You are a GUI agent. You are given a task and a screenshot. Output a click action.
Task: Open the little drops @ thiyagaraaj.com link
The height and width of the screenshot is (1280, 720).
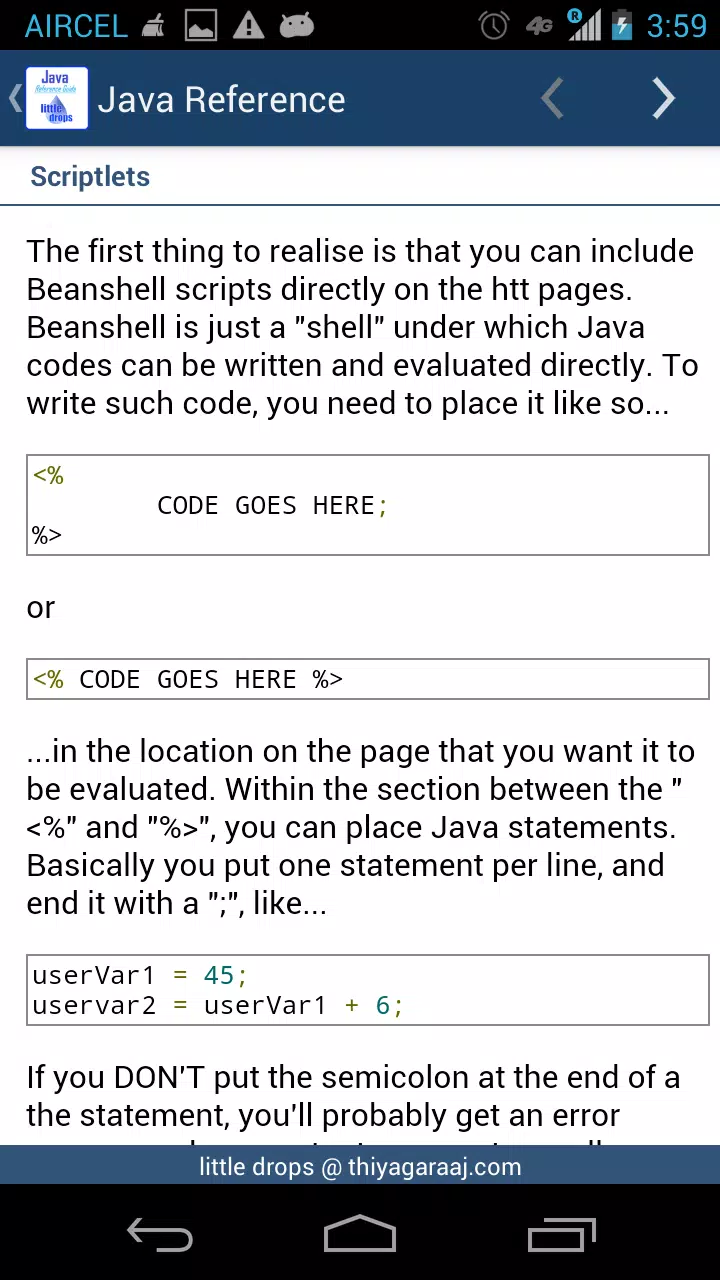point(360,1166)
